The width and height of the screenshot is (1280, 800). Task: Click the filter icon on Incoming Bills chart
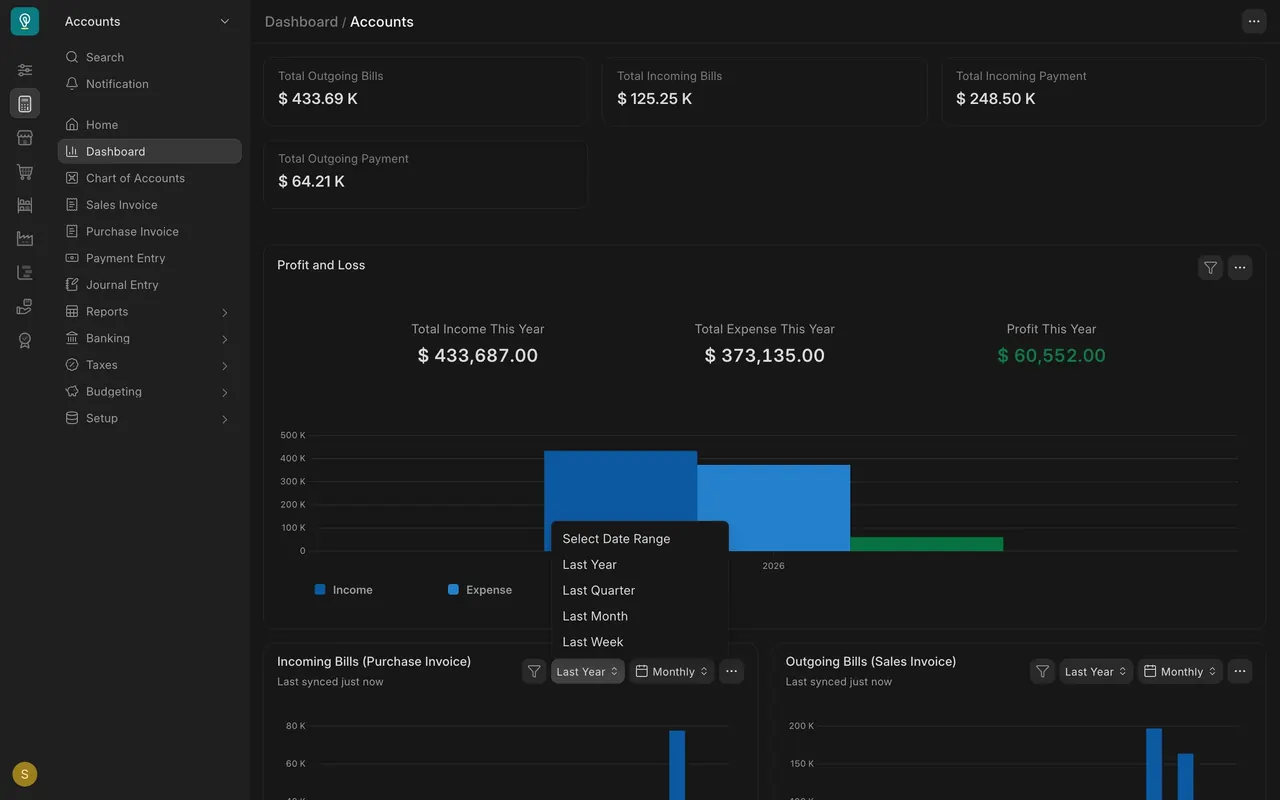click(x=534, y=671)
